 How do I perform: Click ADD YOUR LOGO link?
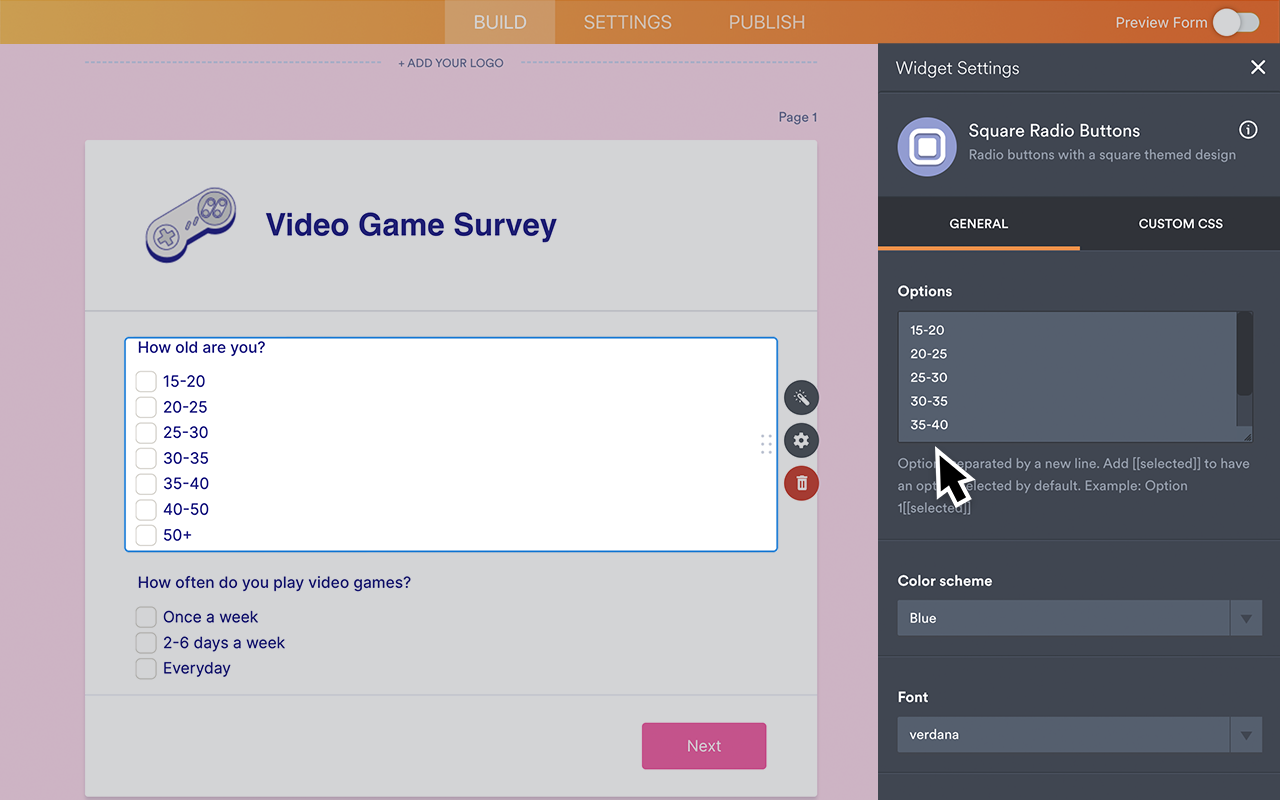pos(450,62)
